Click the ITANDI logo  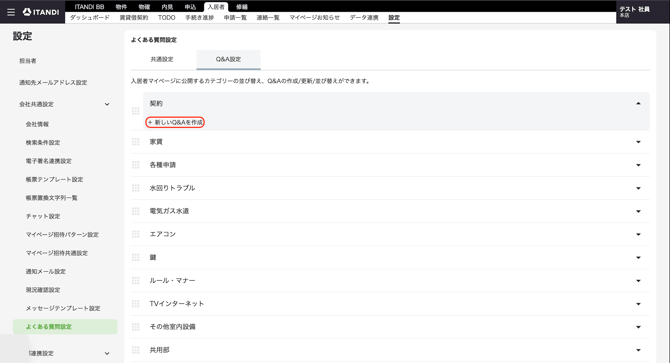41,12
